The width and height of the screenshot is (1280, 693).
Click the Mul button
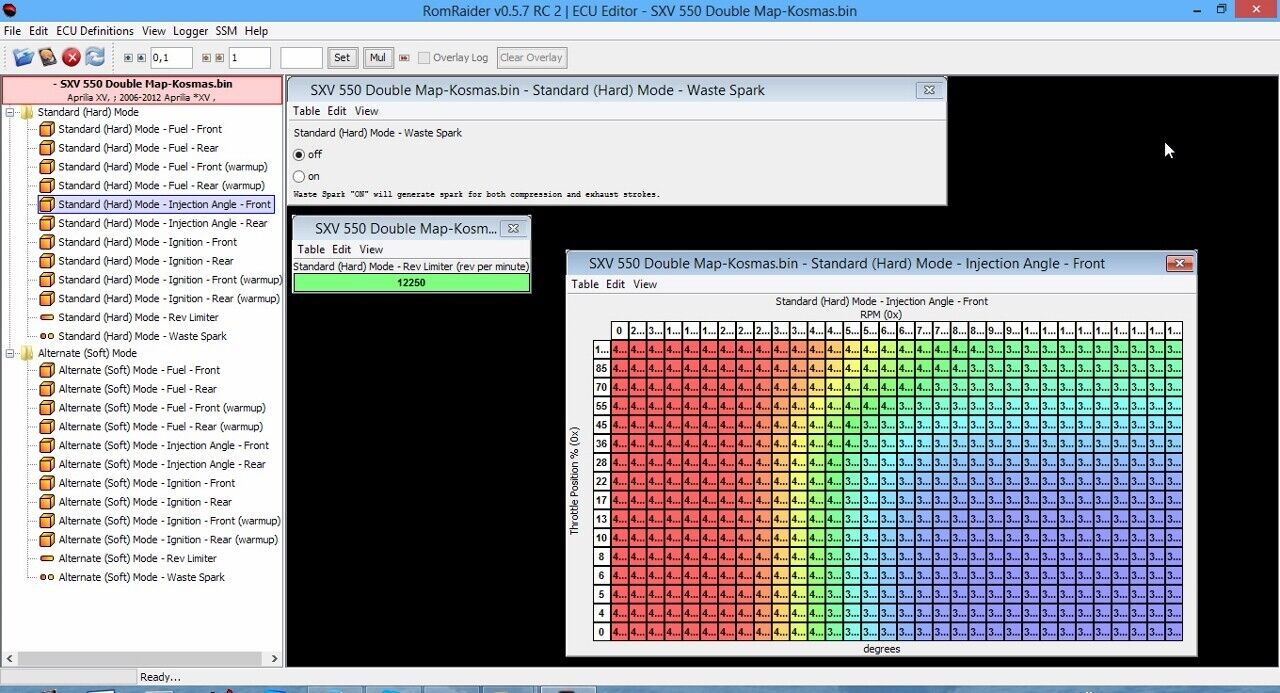[x=378, y=58]
